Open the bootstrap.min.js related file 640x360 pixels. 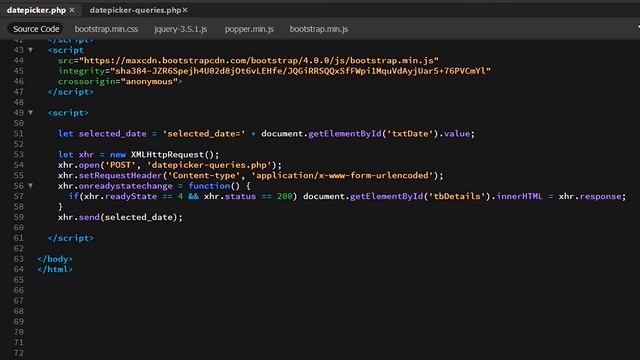pyautogui.click(x=319, y=29)
